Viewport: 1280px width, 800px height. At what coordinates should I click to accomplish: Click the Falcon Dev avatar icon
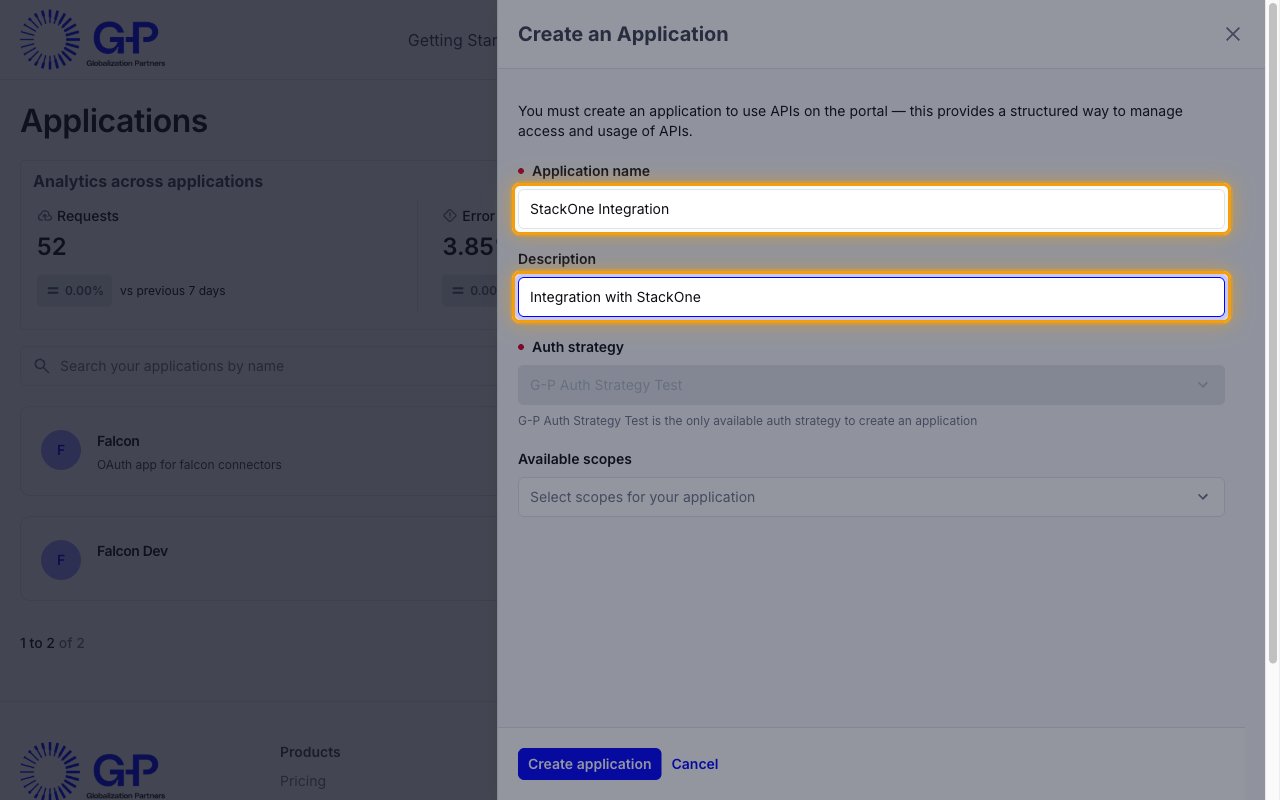tap(61, 559)
